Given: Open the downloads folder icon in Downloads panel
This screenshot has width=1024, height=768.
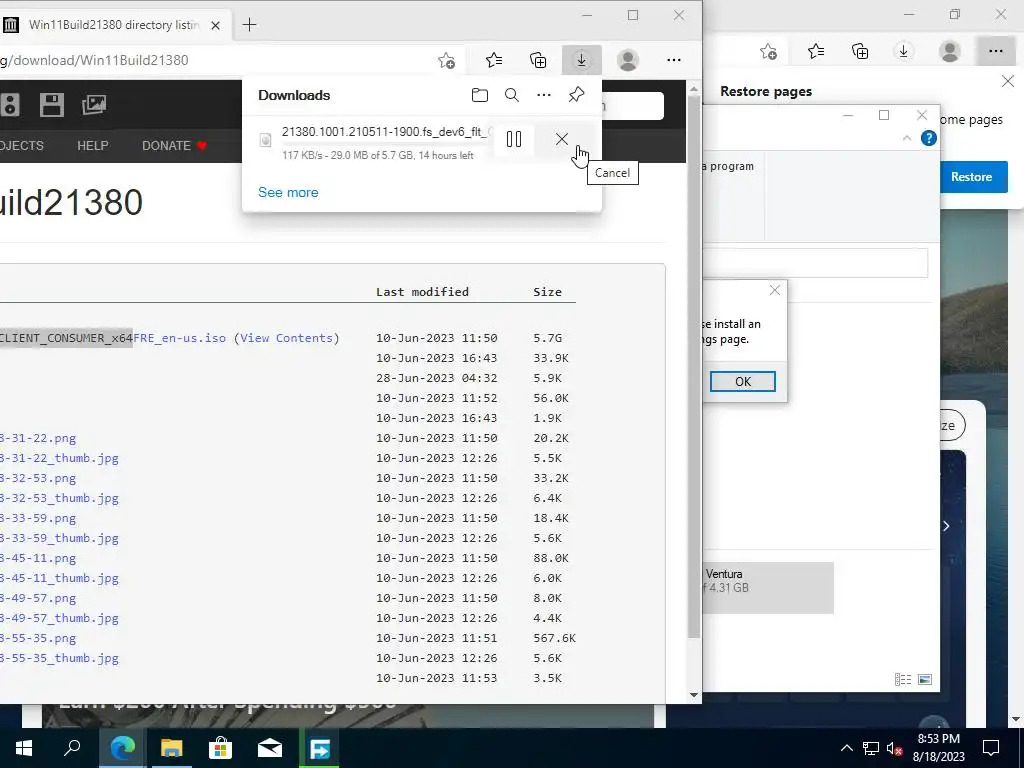Looking at the screenshot, I should (x=479, y=95).
